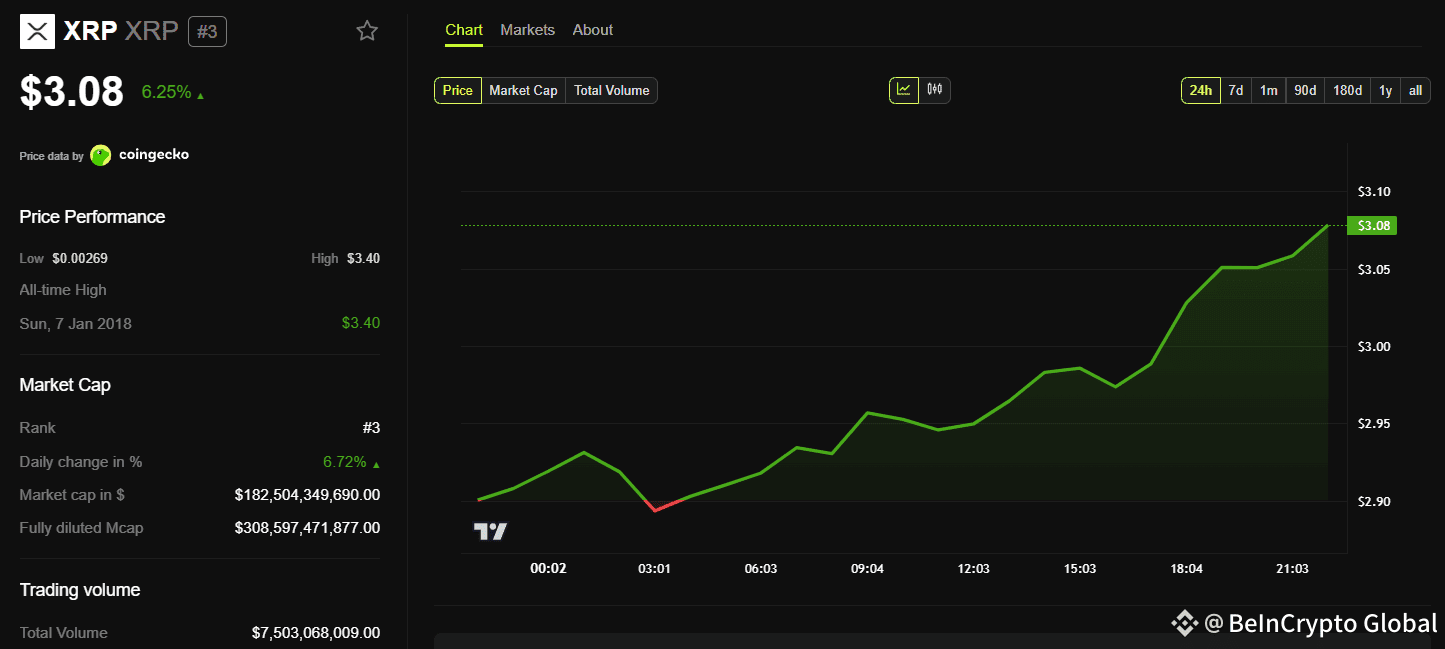1445x649 pixels.
Task: Click the All-time High label
Action: 63,290
